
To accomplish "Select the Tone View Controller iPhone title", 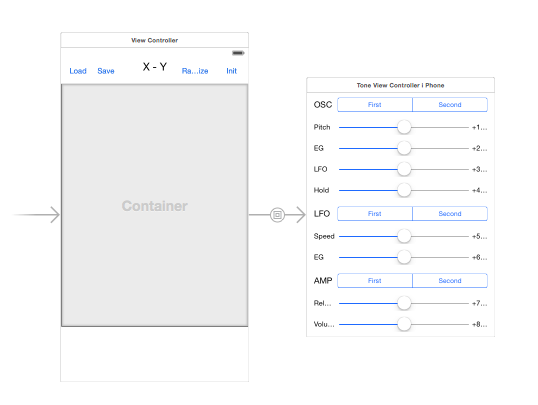I will 400,85.
